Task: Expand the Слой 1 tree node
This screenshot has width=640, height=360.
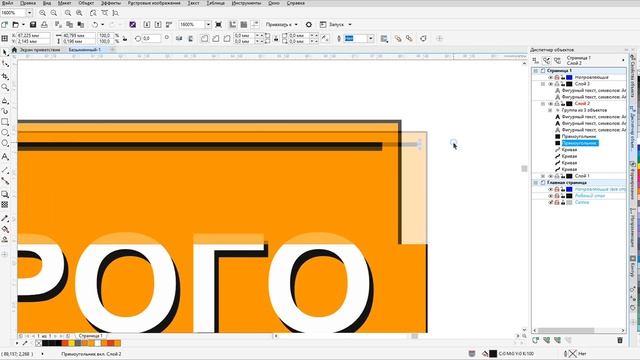Action: pyautogui.click(x=543, y=176)
